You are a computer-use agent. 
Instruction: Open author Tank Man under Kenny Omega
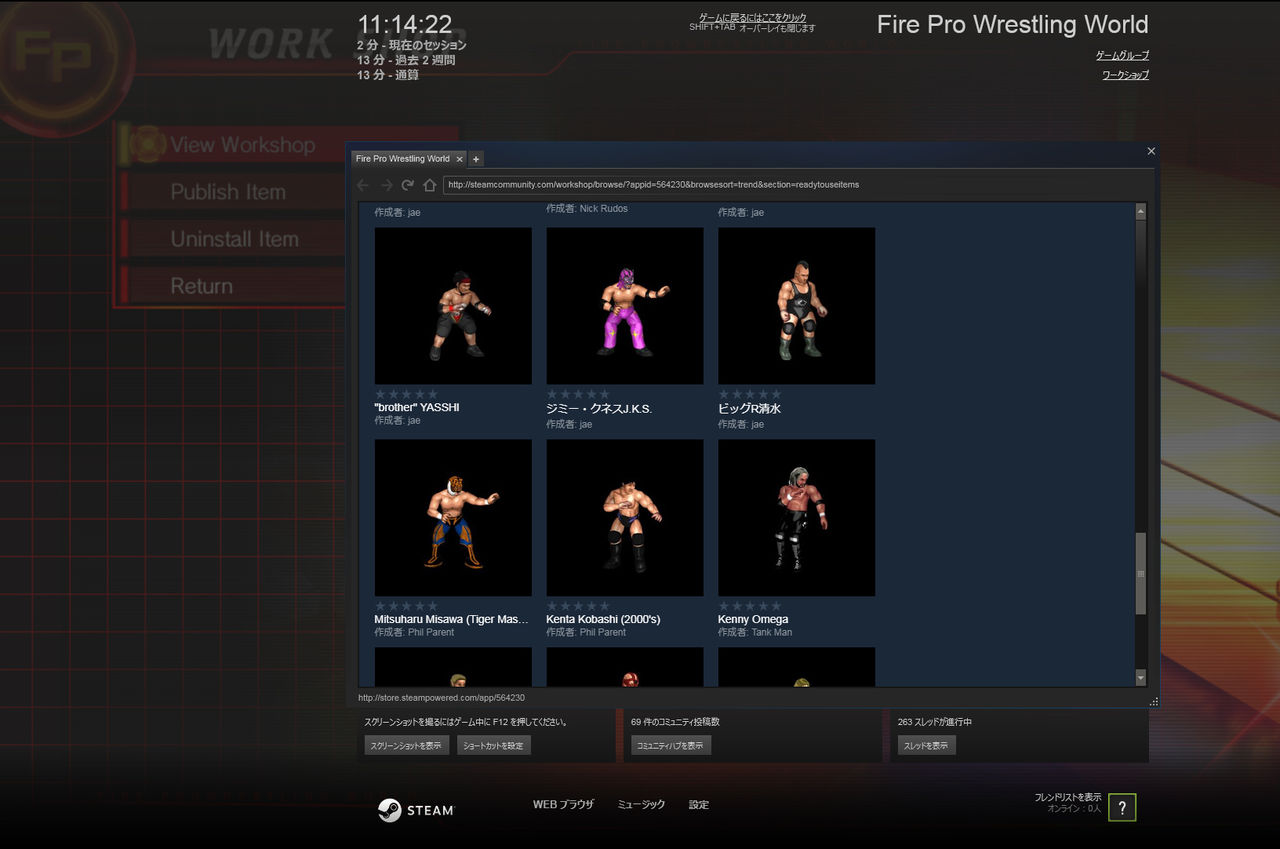coord(772,632)
